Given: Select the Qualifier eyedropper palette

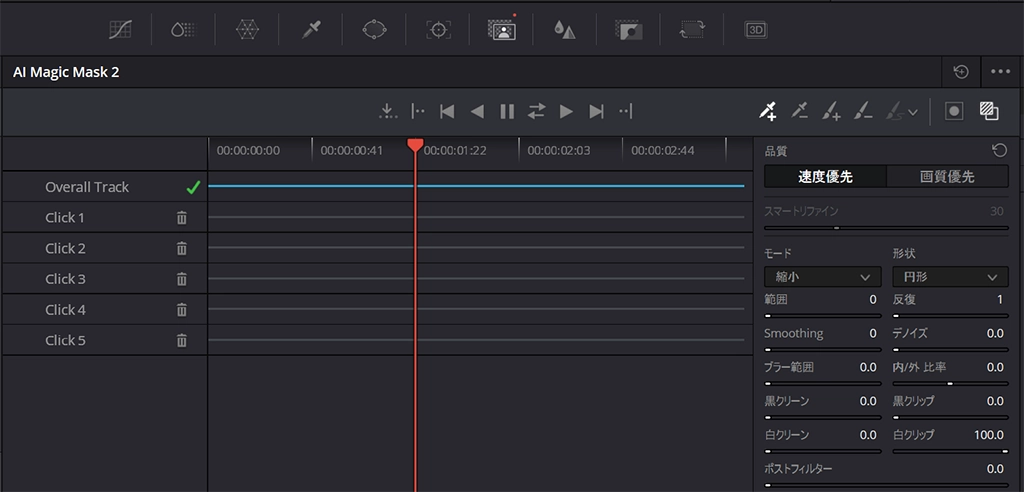Looking at the screenshot, I should pyautogui.click(x=311, y=30).
